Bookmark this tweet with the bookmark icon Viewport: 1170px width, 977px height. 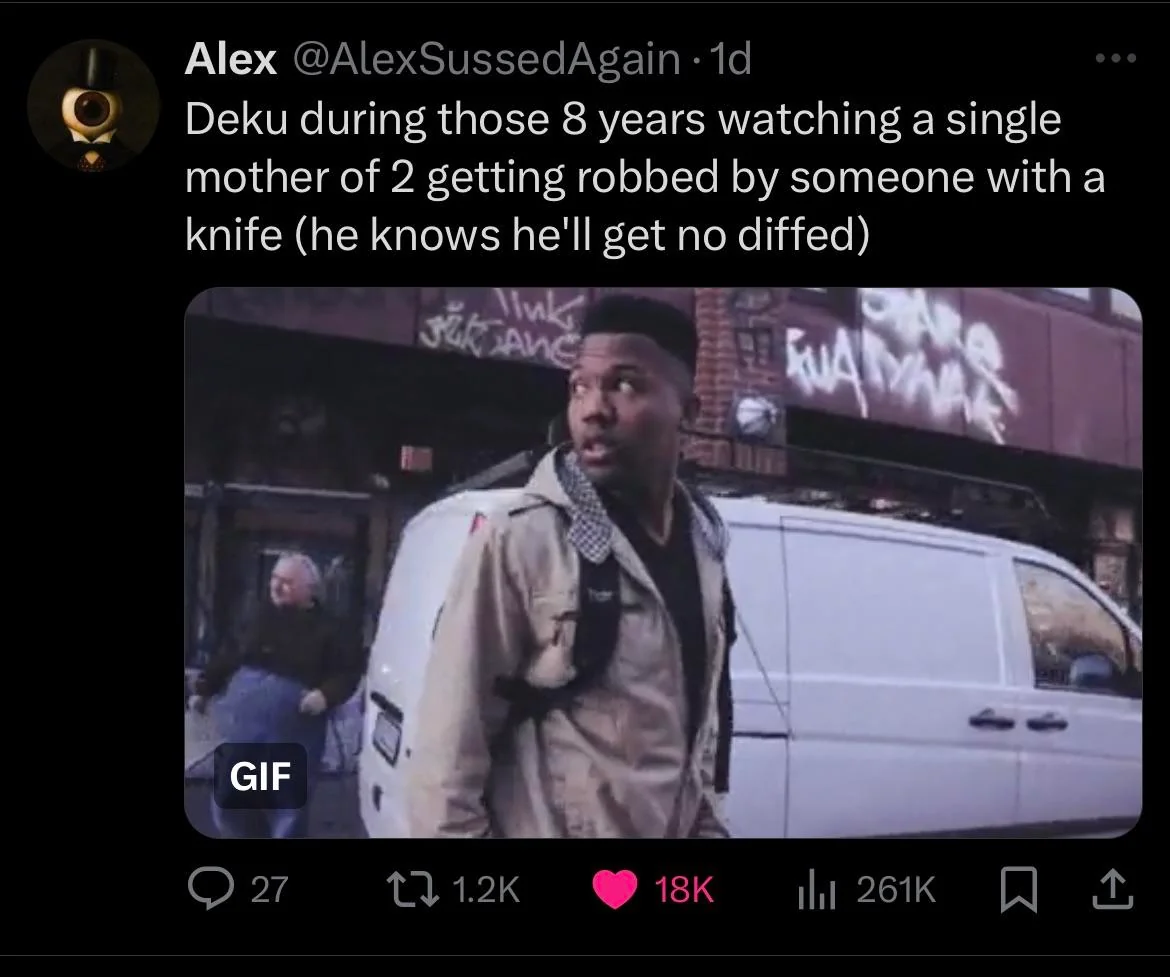point(1018,890)
